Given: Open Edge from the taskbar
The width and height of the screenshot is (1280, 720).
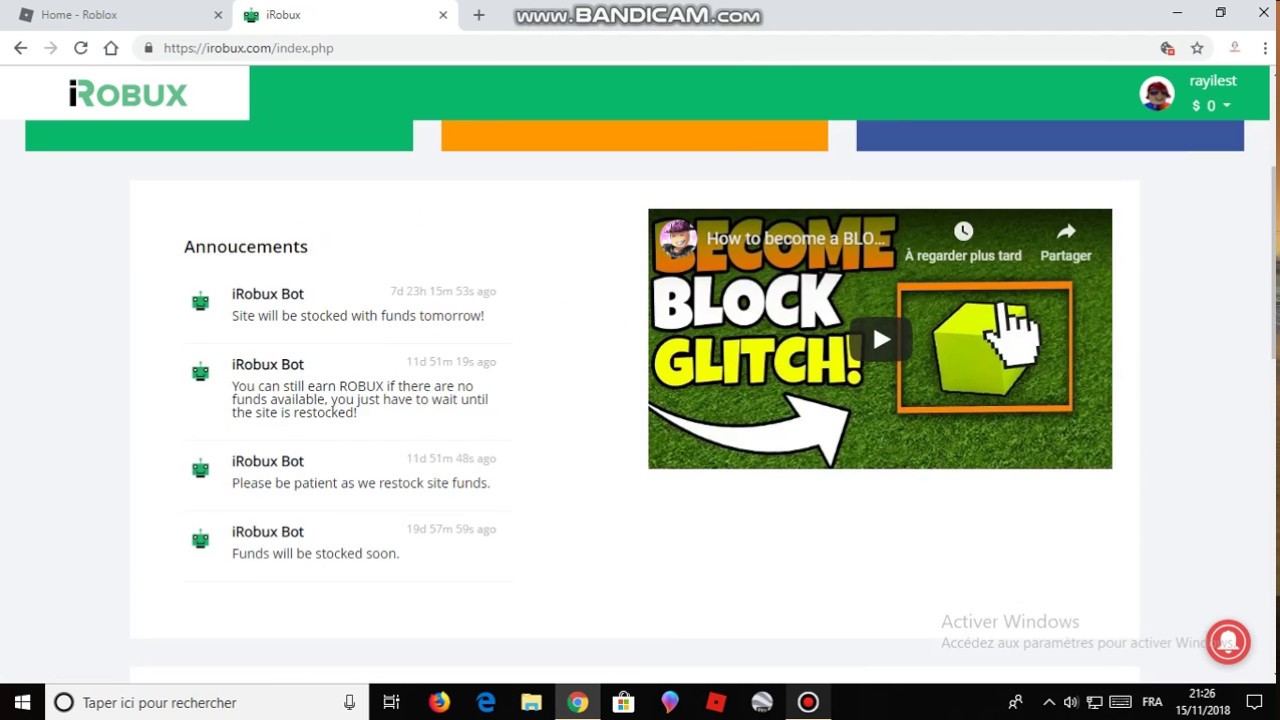Looking at the screenshot, I should [x=486, y=702].
